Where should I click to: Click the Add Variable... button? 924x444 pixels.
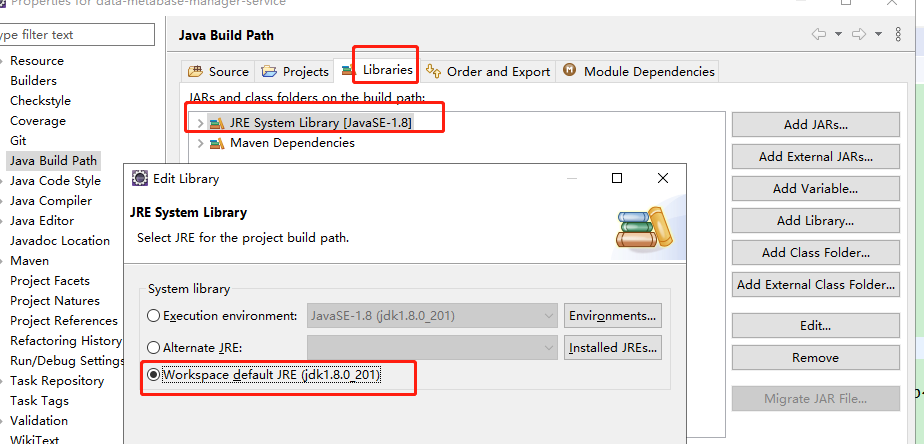click(816, 189)
